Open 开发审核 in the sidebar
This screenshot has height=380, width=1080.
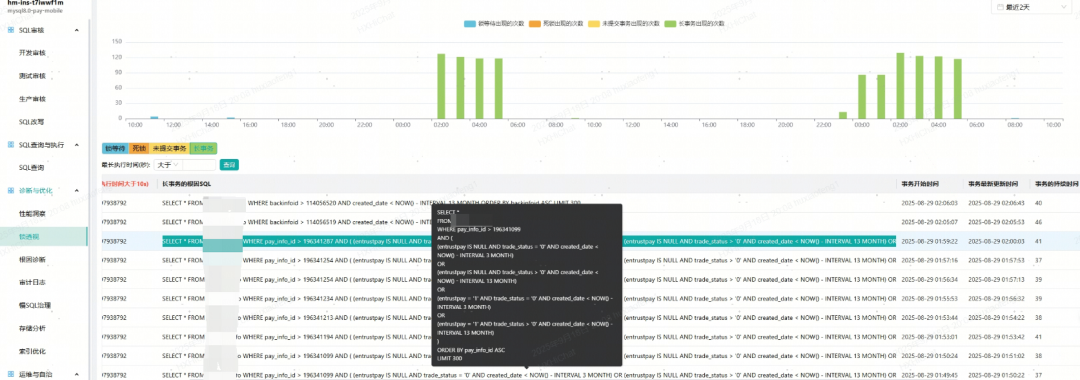(32, 53)
